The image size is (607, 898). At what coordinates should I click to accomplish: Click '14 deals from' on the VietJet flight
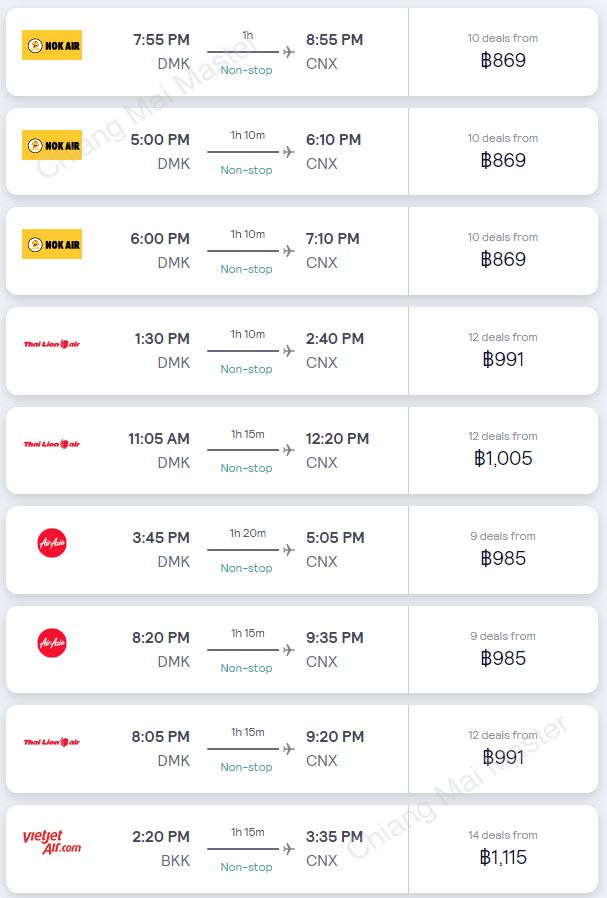click(503, 835)
